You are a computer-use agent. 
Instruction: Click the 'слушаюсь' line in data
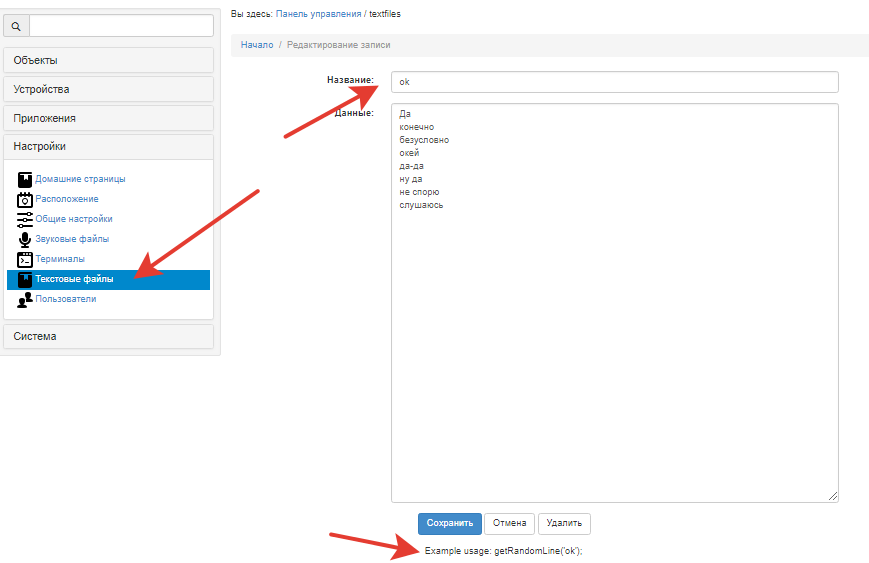coord(421,205)
